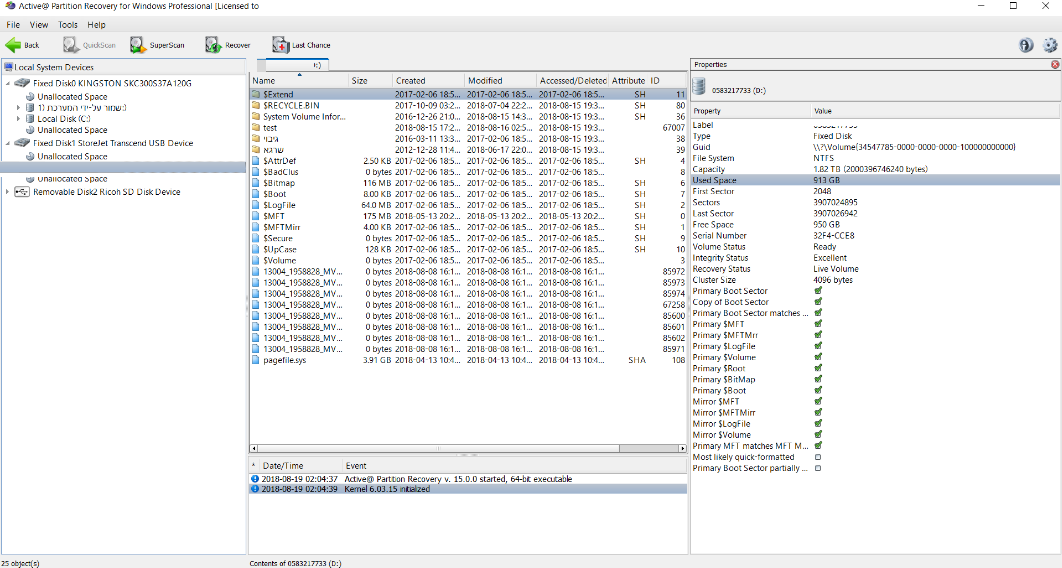Select the $Extend folder row
This screenshot has width=1062, height=568.
[x=468, y=94]
